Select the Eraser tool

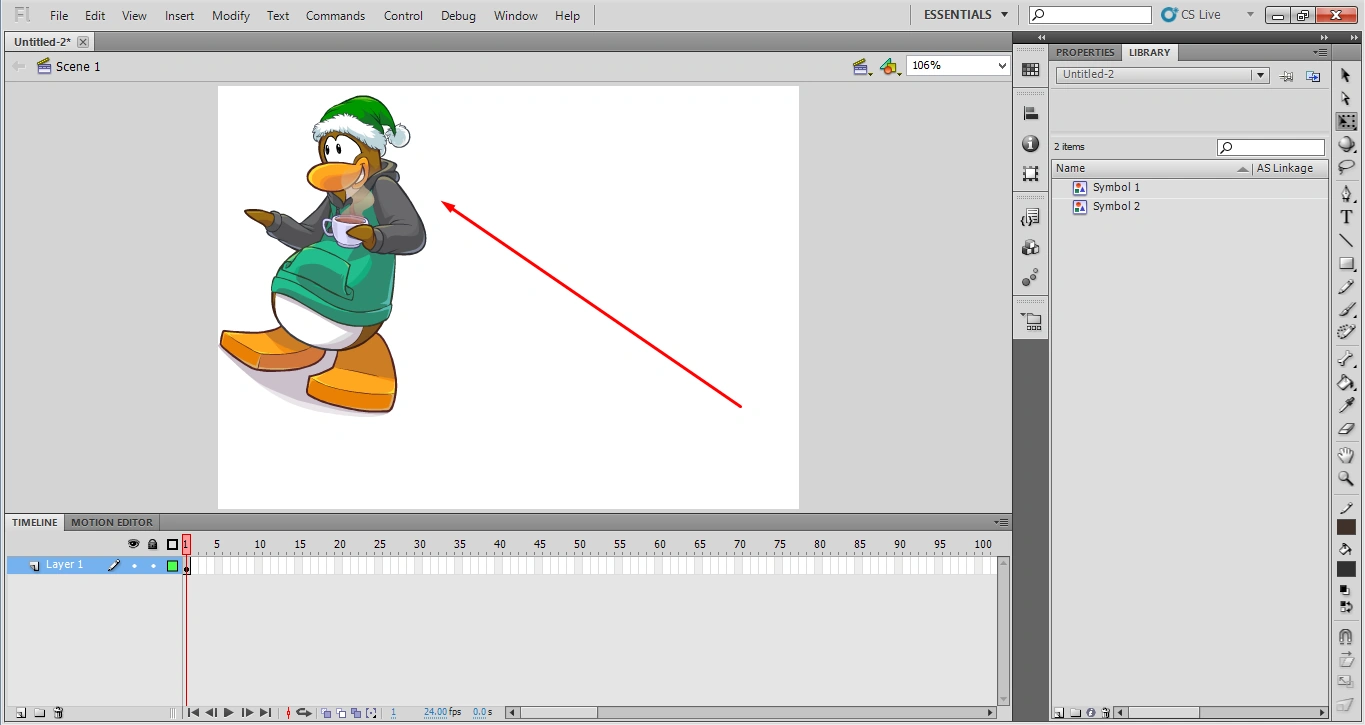pyautogui.click(x=1346, y=428)
